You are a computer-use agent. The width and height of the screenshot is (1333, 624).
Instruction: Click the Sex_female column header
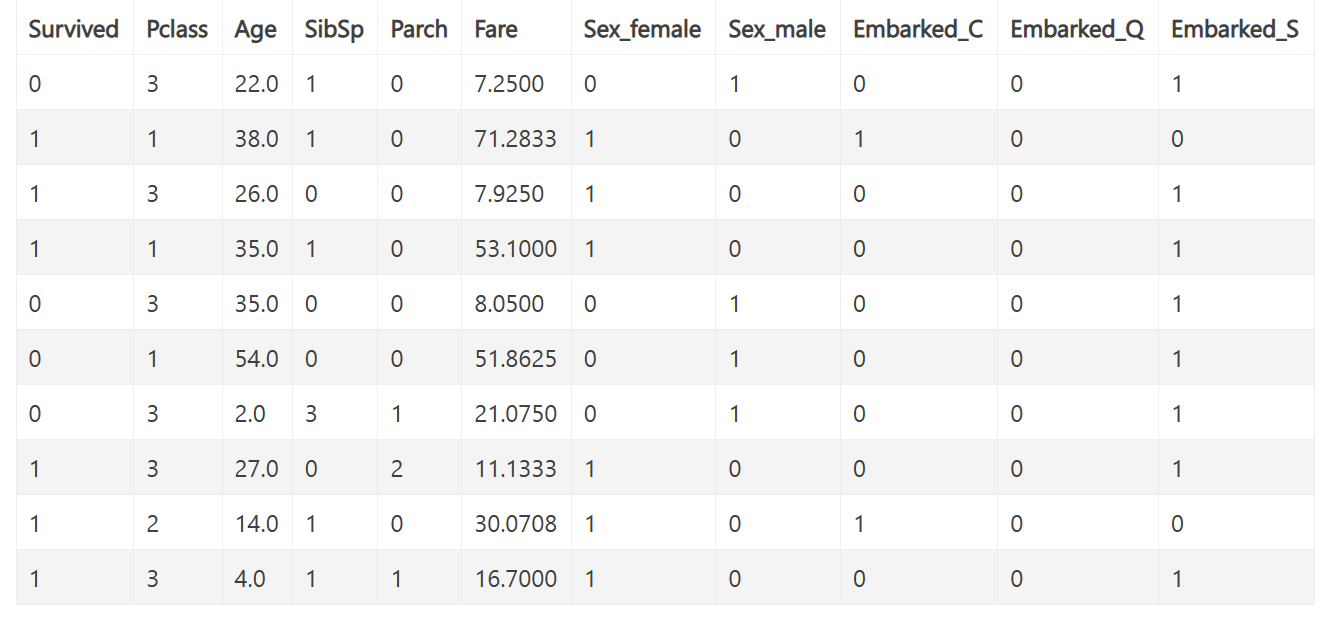pos(643,30)
